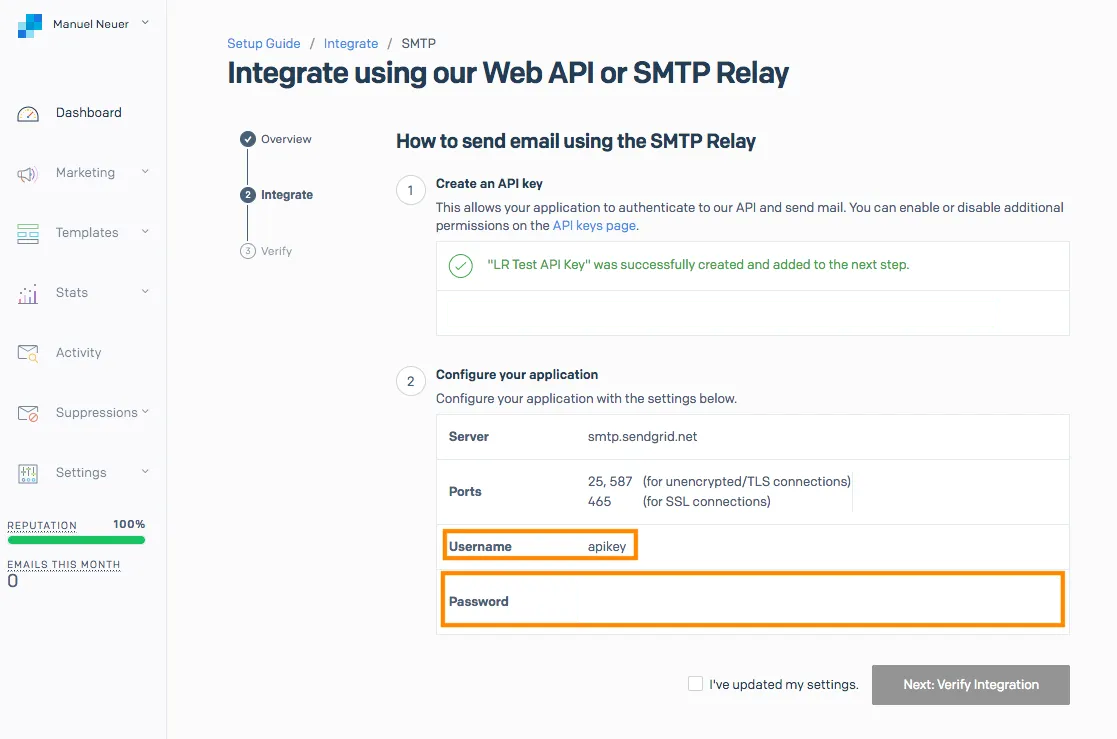
Task: Click the Integrate step 2 circle icon
Action: 248,195
